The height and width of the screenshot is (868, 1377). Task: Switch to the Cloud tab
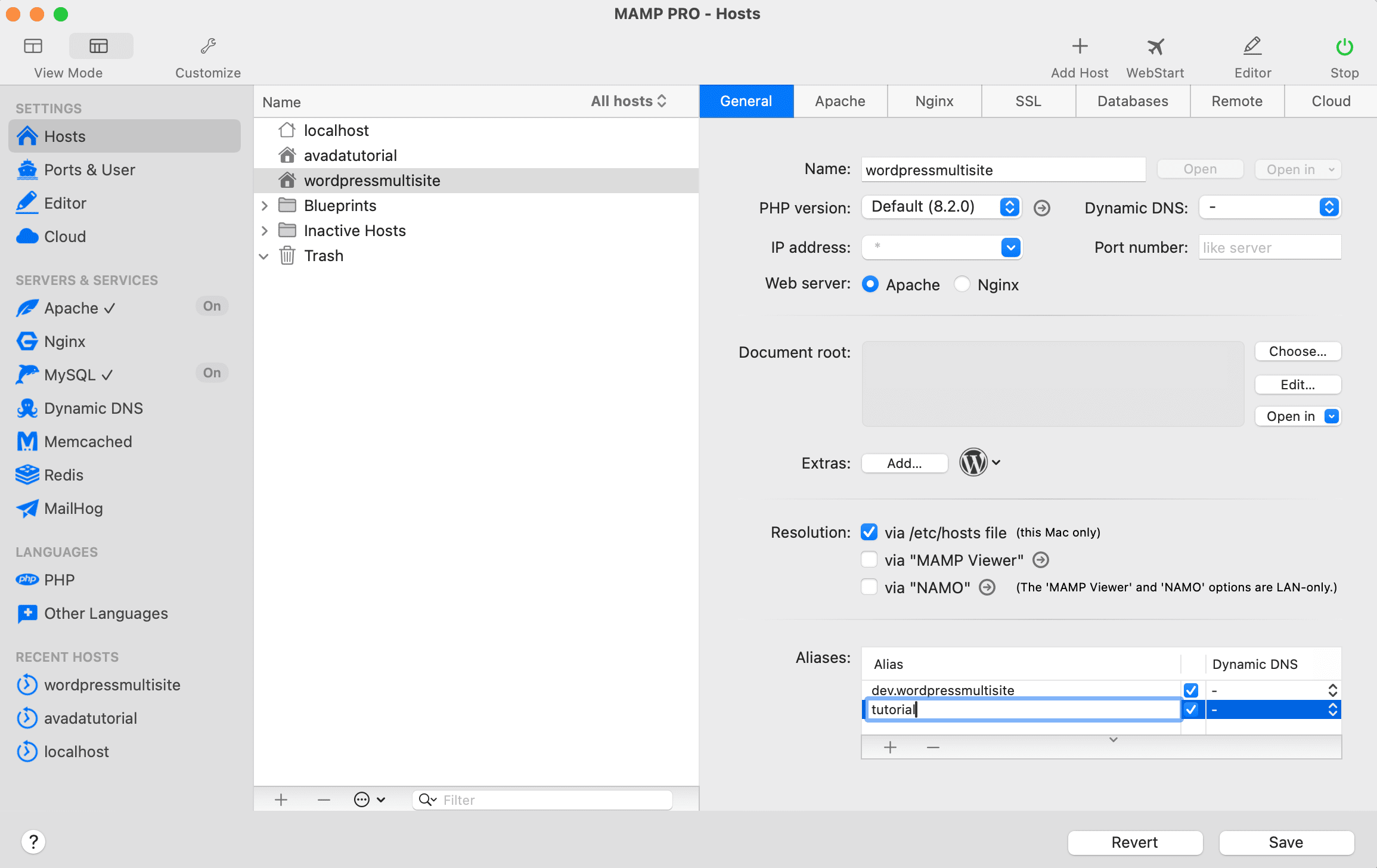coord(1331,101)
